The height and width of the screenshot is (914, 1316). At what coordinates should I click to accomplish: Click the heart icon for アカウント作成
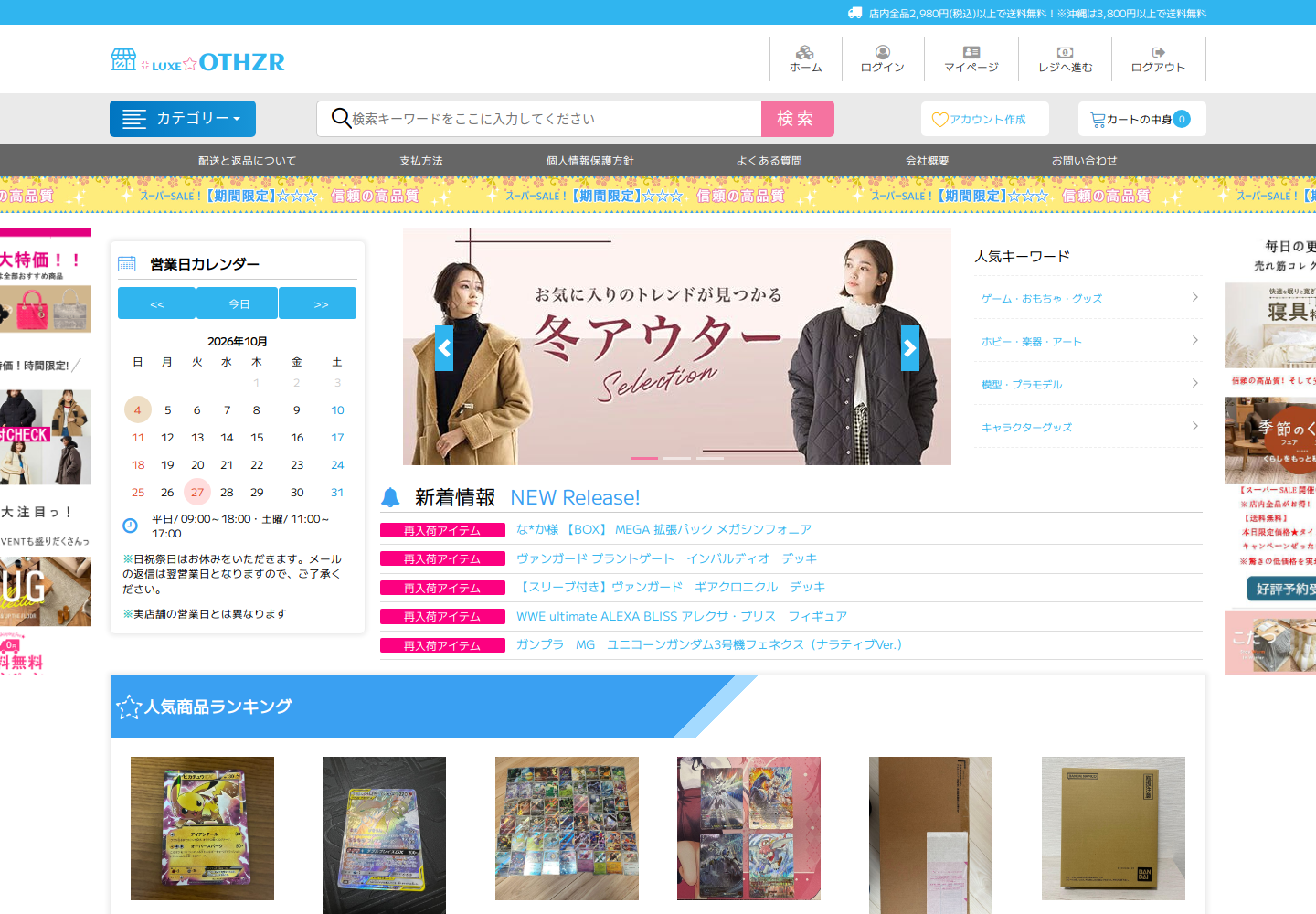940,120
